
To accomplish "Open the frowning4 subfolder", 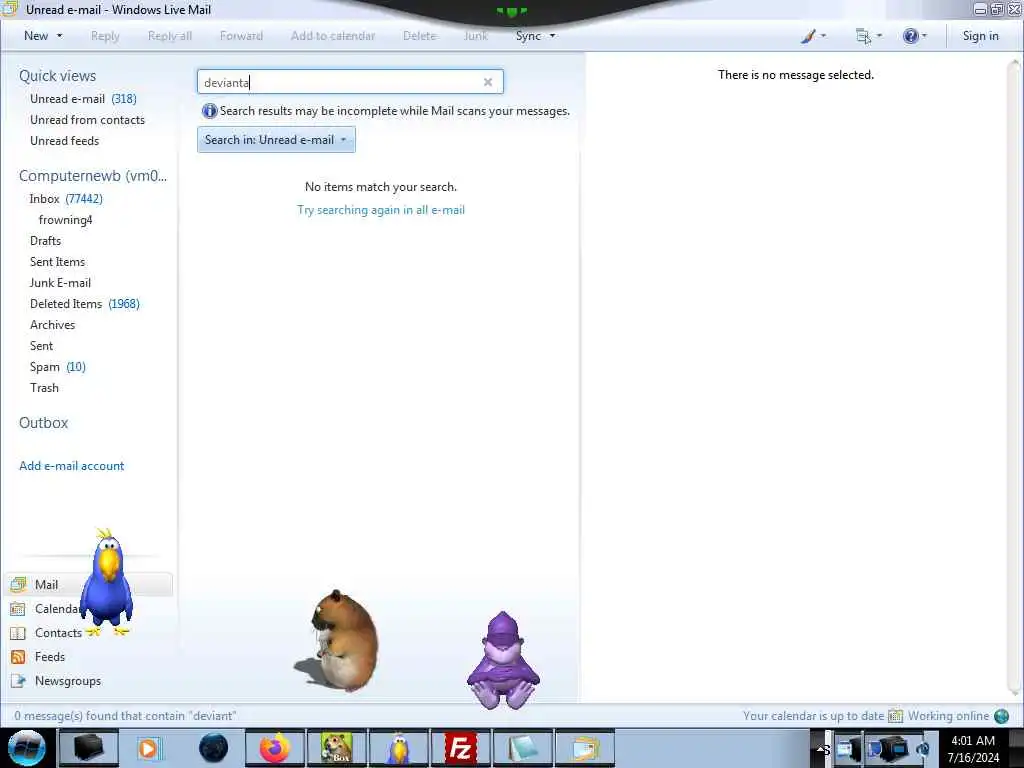I will tap(65, 219).
